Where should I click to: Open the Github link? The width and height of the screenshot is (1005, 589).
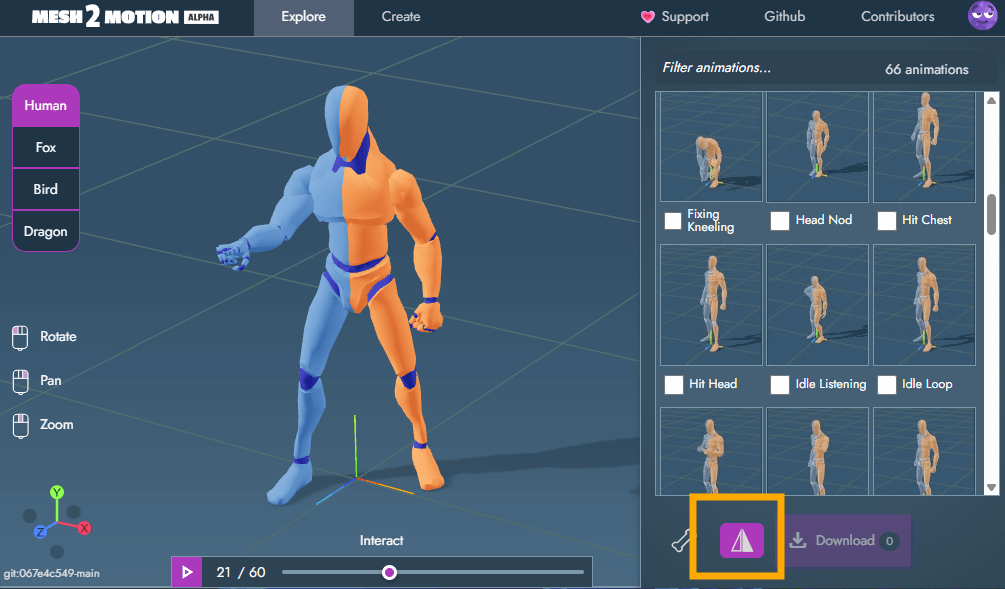pyautogui.click(x=785, y=17)
